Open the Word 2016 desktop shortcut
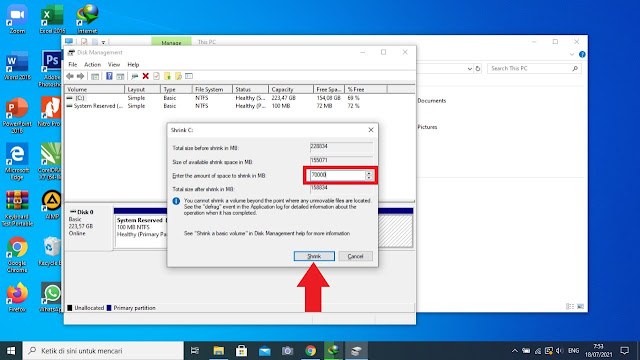 (17, 66)
